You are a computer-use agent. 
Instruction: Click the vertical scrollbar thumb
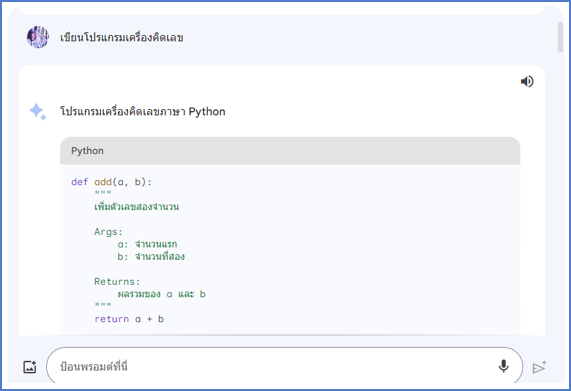click(560, 37)
